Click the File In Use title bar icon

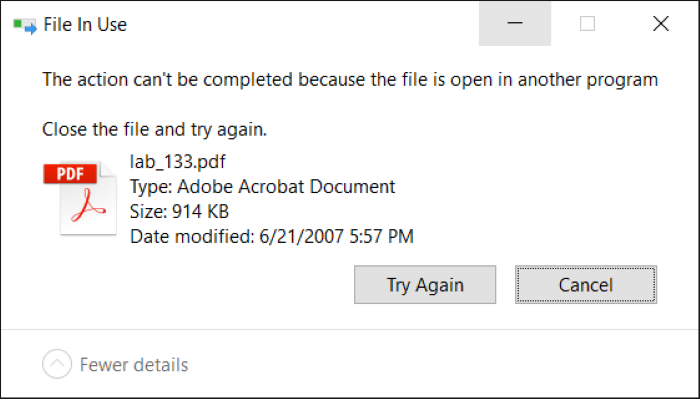[25, 25]
